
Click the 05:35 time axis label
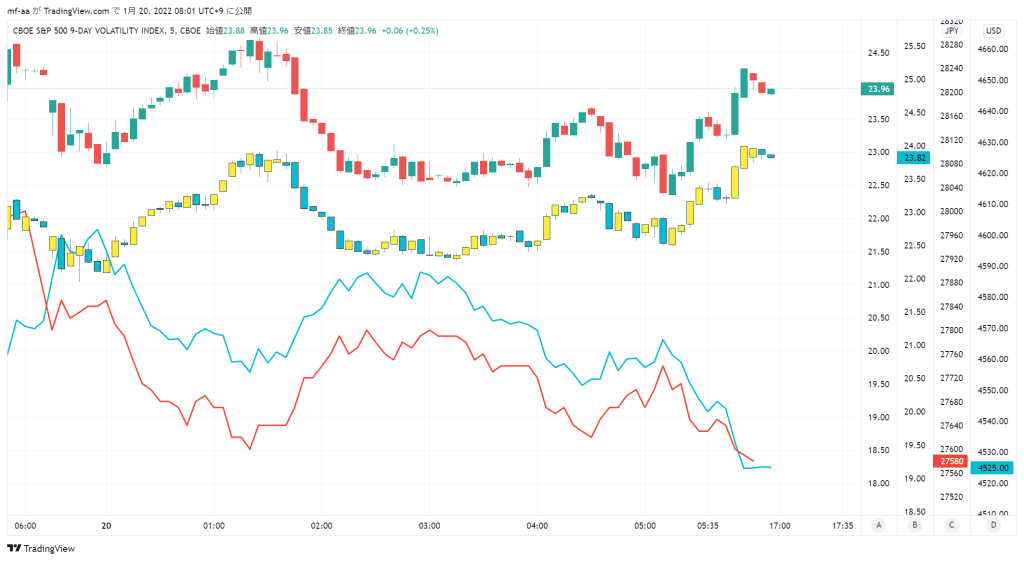[707, 526]
